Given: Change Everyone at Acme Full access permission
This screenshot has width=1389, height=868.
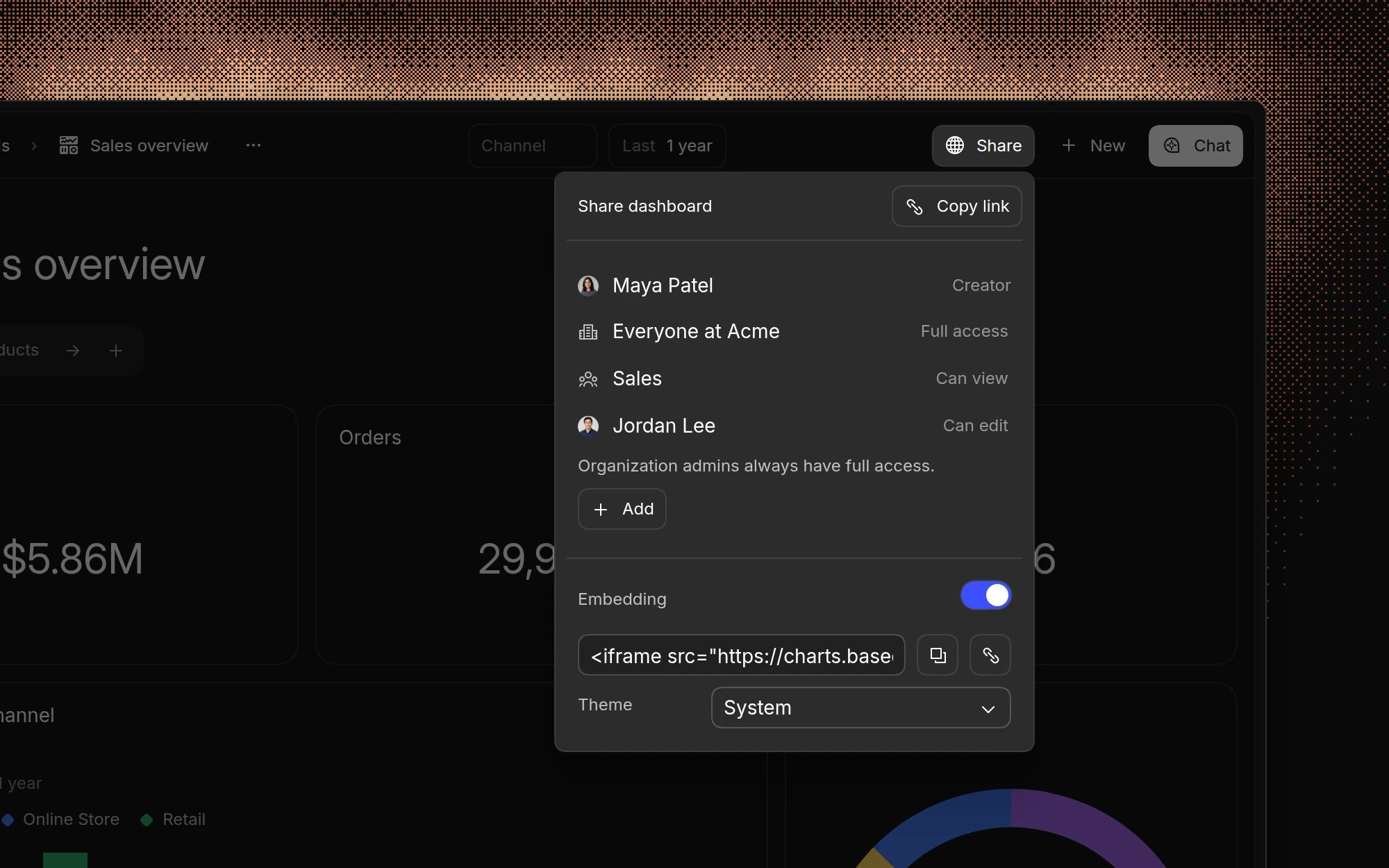Looking at the screenshot, I should coord(964,331).
